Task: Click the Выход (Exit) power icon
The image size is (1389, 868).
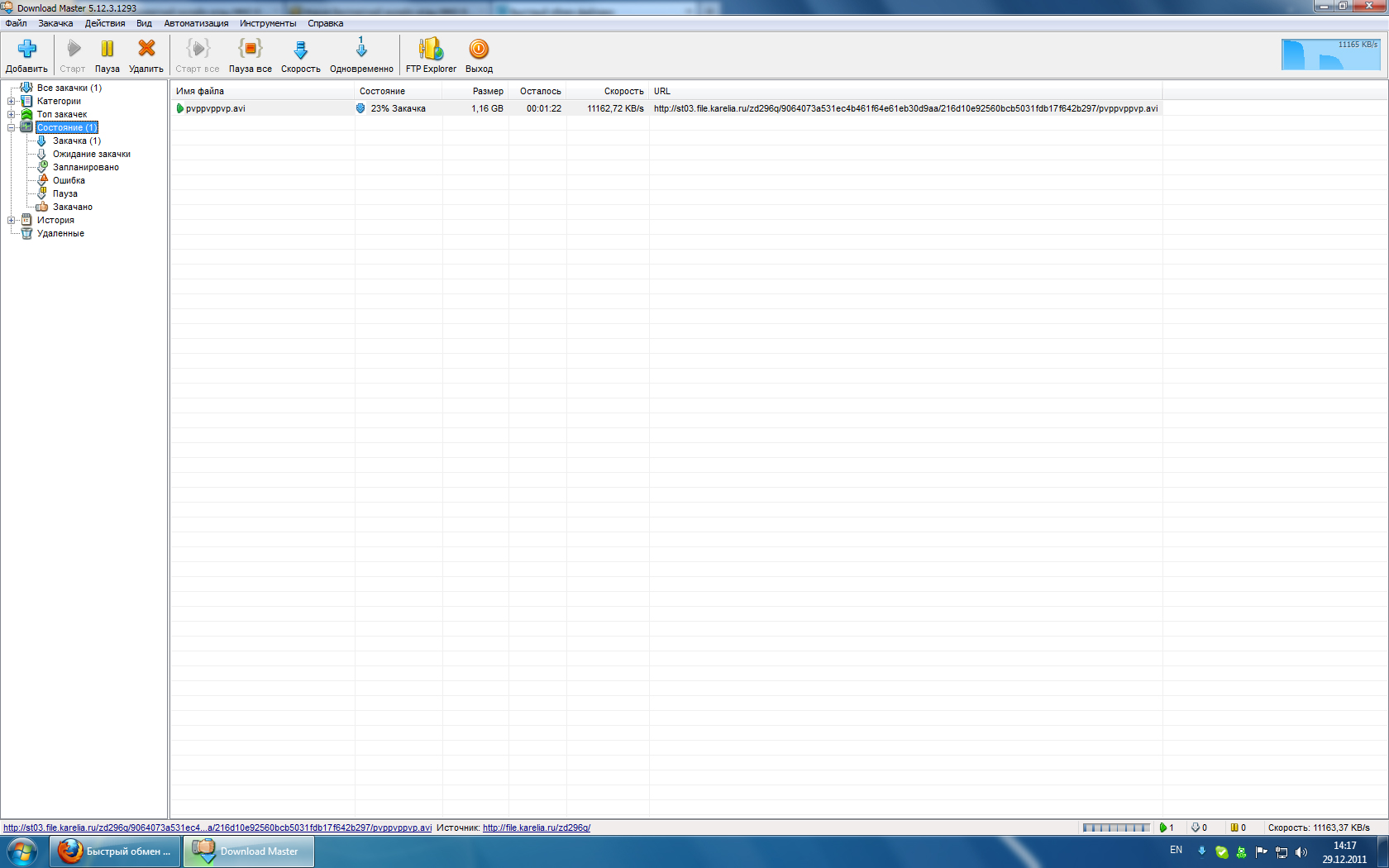Action: click(479, 50)
